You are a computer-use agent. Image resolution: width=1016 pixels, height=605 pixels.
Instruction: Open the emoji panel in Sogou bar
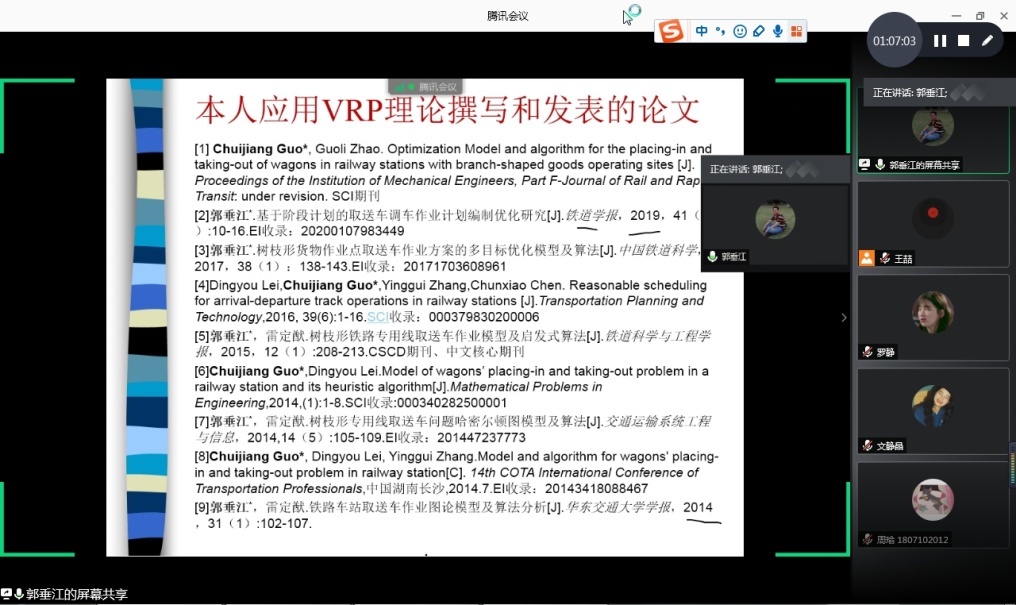click(739, 31)
